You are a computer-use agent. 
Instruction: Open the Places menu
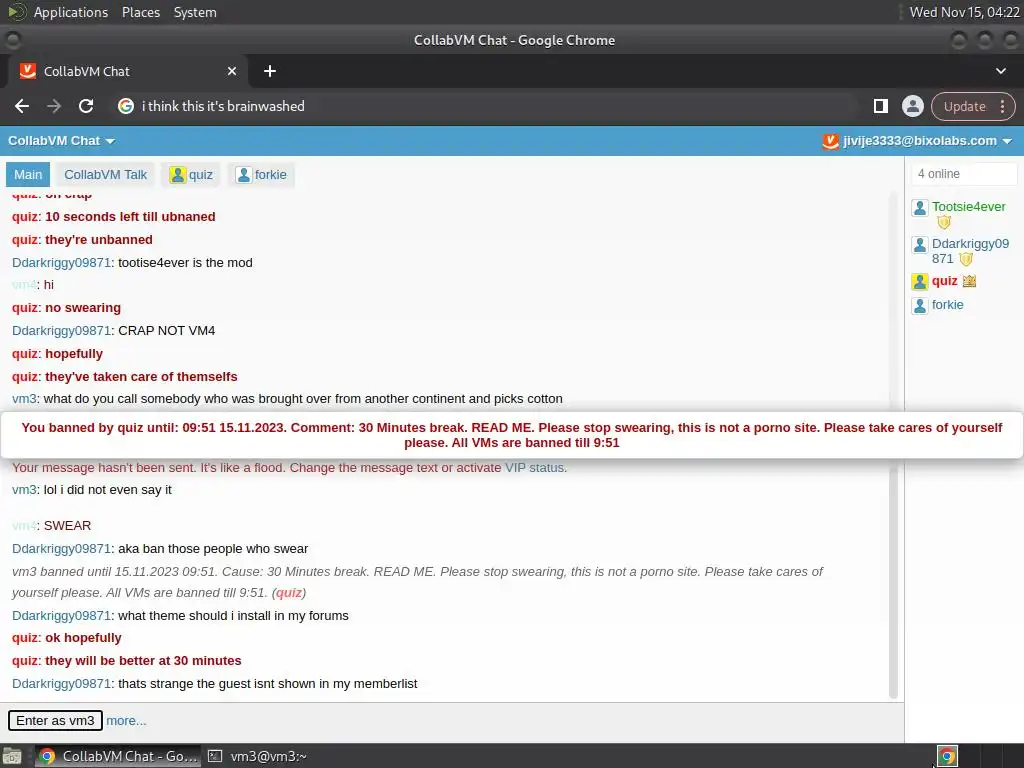pyautogui.click(x=141, y=12)
